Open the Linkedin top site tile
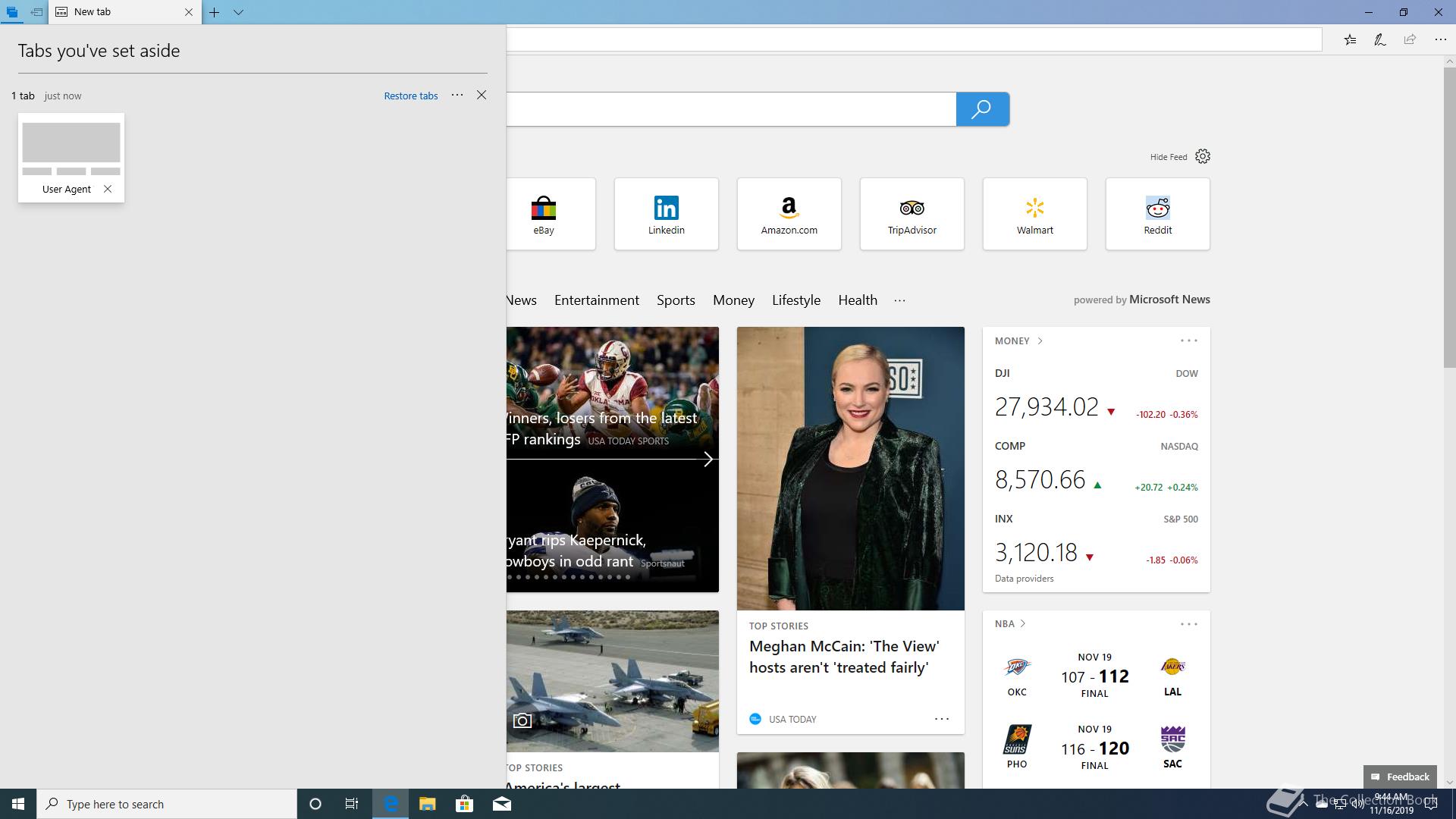 pyautogui.click(x=667, y=214)
